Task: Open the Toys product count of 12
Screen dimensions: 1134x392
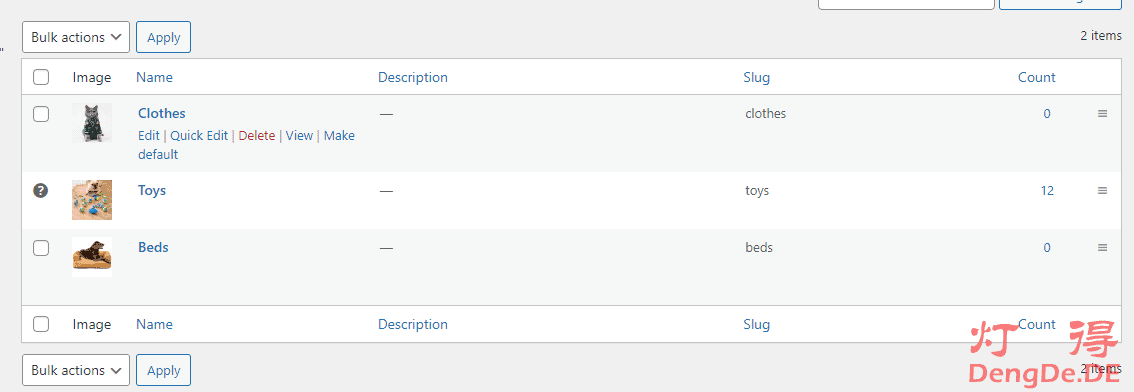Action: click(x=1047, y=191)
